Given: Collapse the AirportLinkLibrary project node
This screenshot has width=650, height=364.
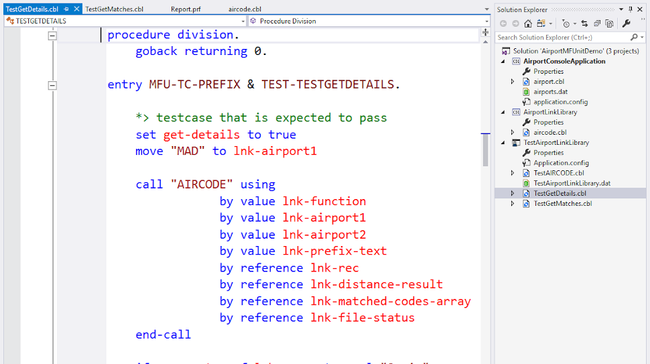Looking at the screenshot, I should click(x=503, y=112).
